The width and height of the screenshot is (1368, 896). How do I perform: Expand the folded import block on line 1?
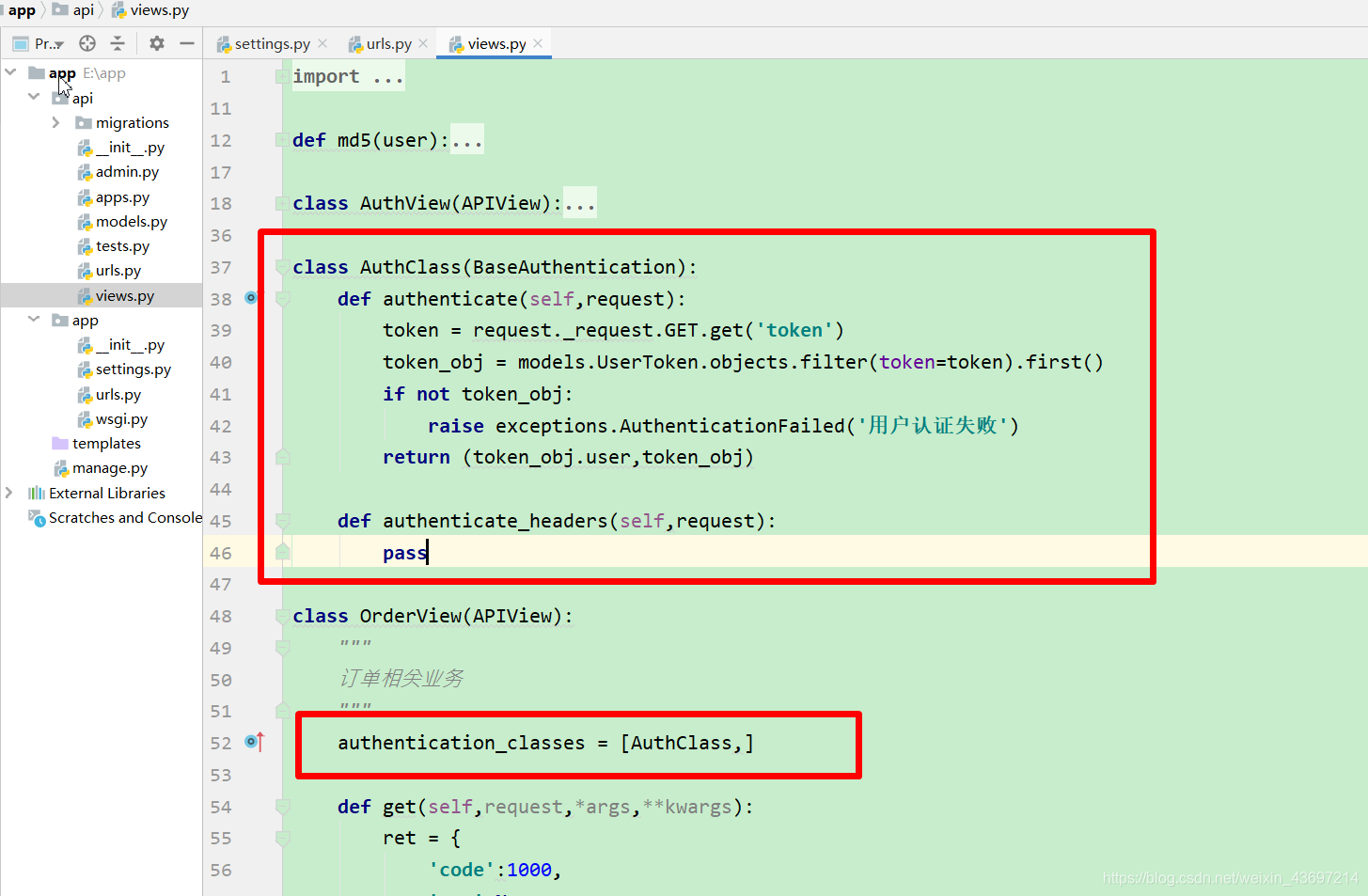pyautogui.click(x=282, y=76)
